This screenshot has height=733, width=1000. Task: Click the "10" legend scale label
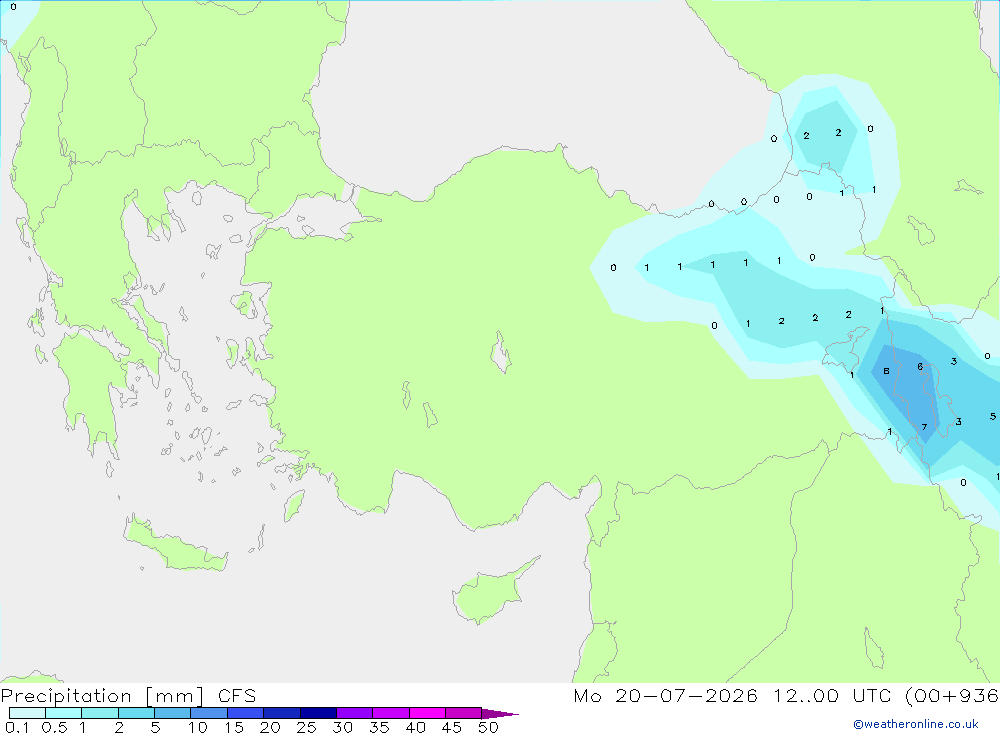pyautogui.click(x=198, y=727)
